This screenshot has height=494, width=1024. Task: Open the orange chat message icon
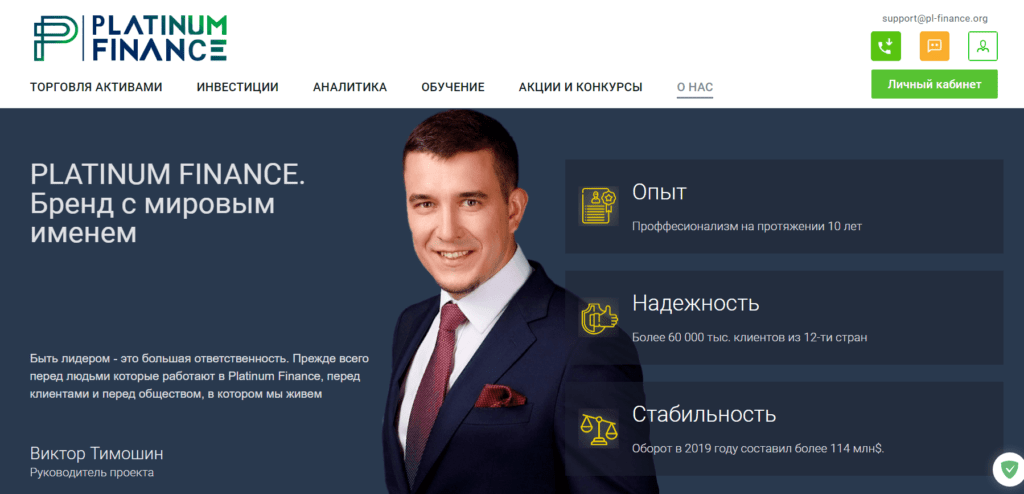click(x=935, y=46)
